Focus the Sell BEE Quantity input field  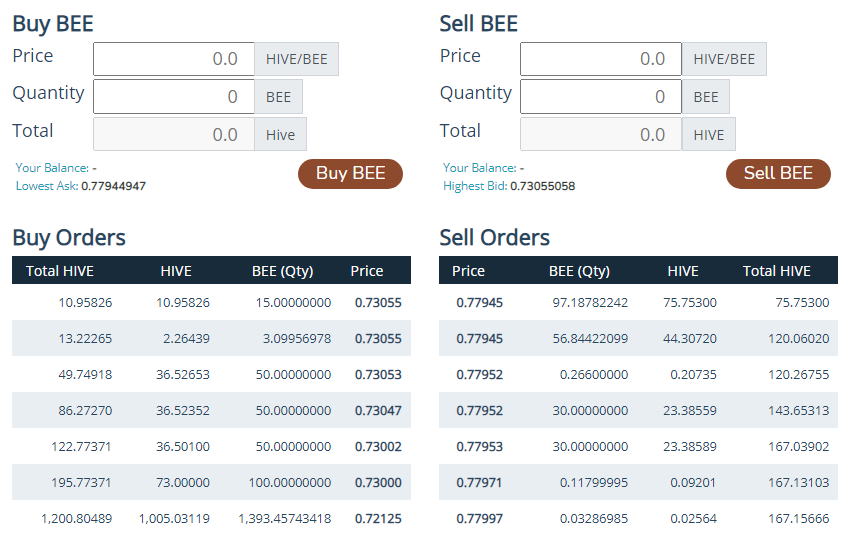coord(601,96)
